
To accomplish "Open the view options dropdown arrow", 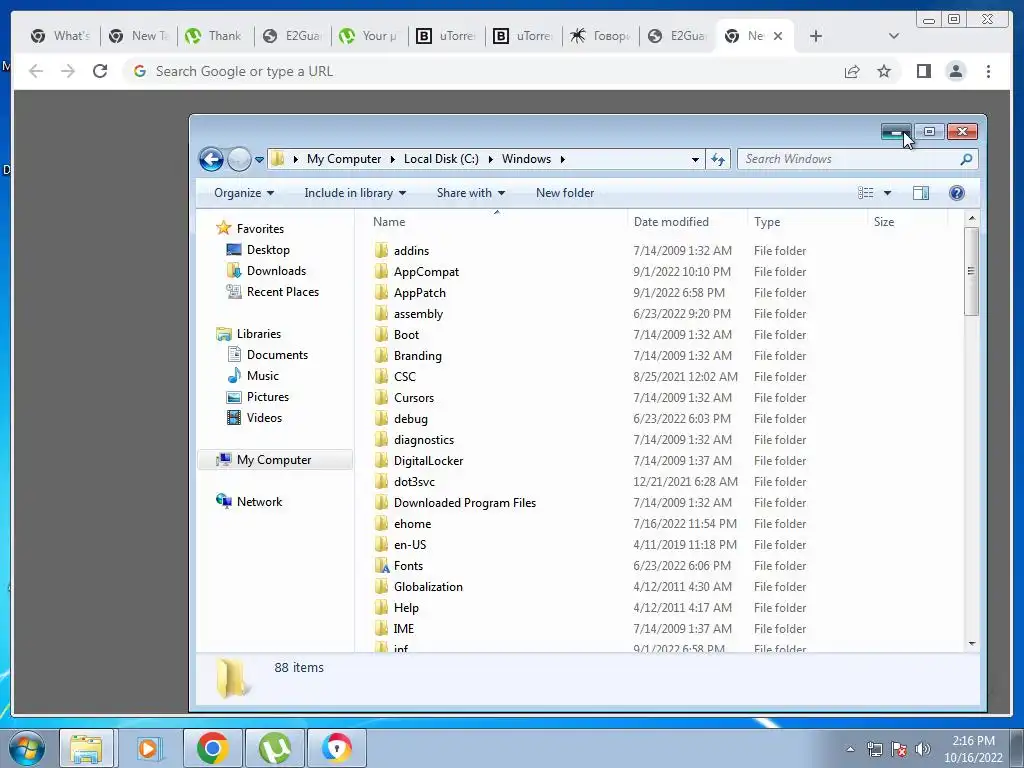I will tap(887, 193).
